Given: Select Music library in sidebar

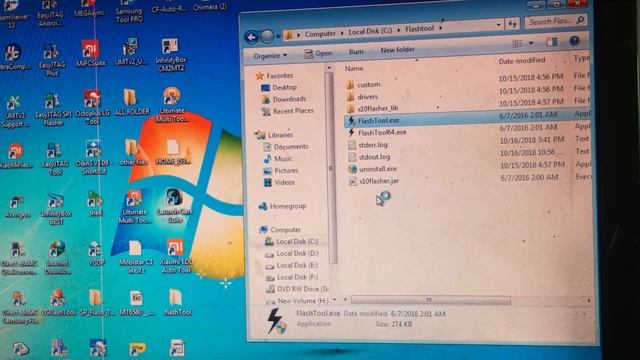Looking at the screenshot, I should click(278, 158).
